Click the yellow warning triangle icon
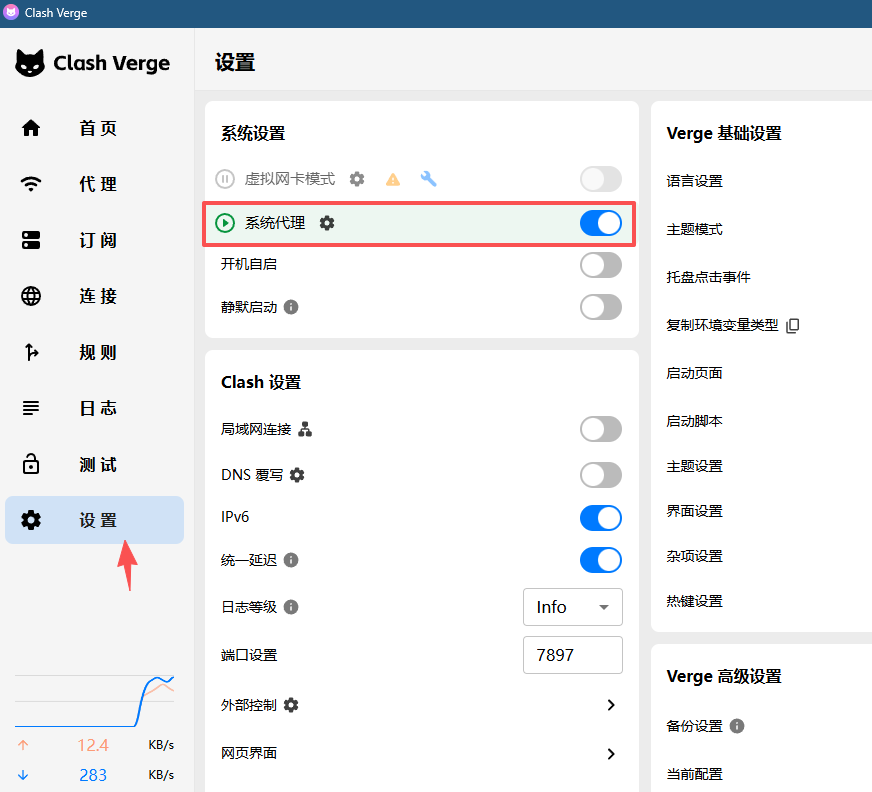Viewport: 872px width, 792px height. click(393, 179)
